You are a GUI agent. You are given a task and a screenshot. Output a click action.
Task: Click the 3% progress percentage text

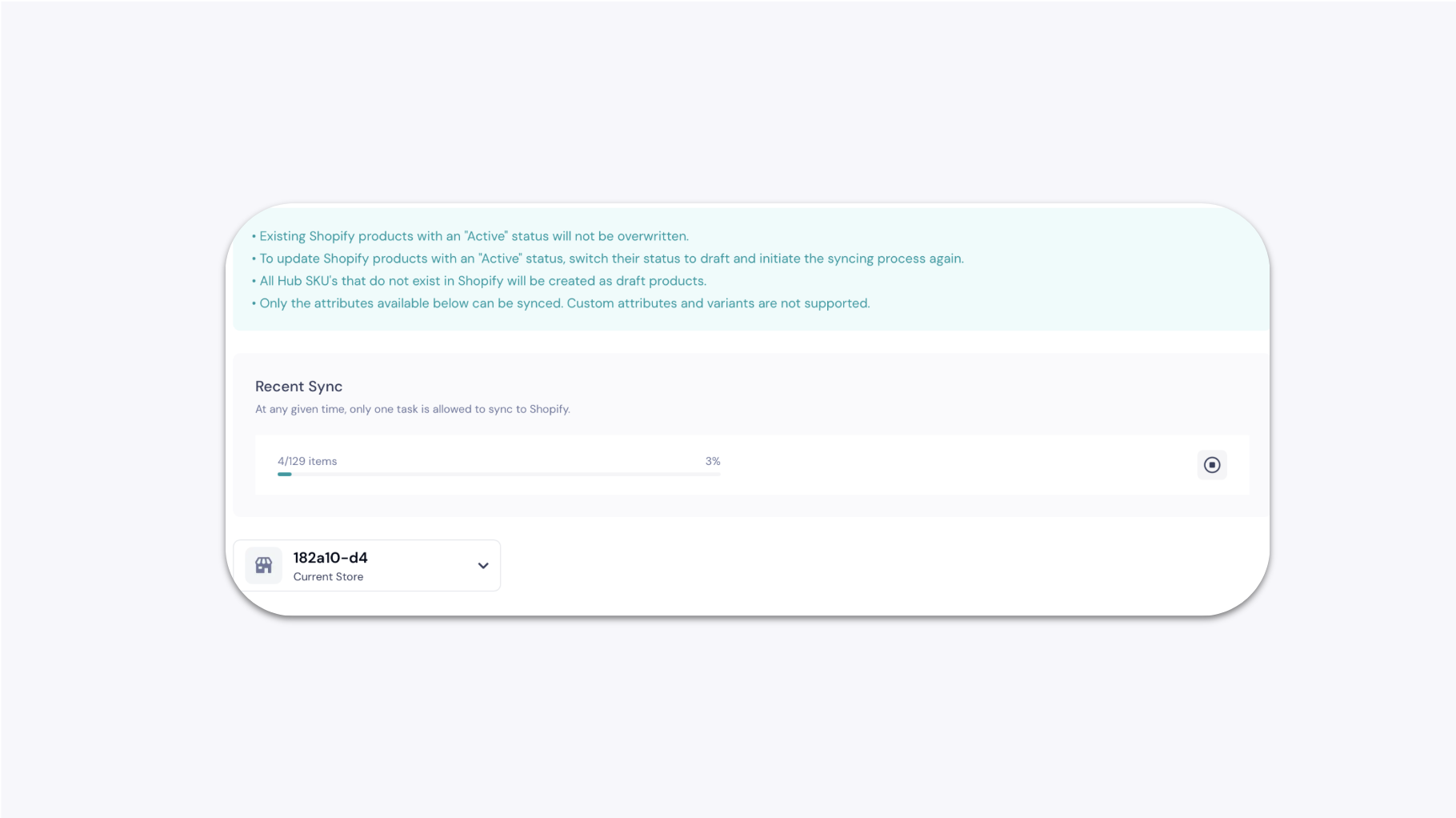(711, 461)
